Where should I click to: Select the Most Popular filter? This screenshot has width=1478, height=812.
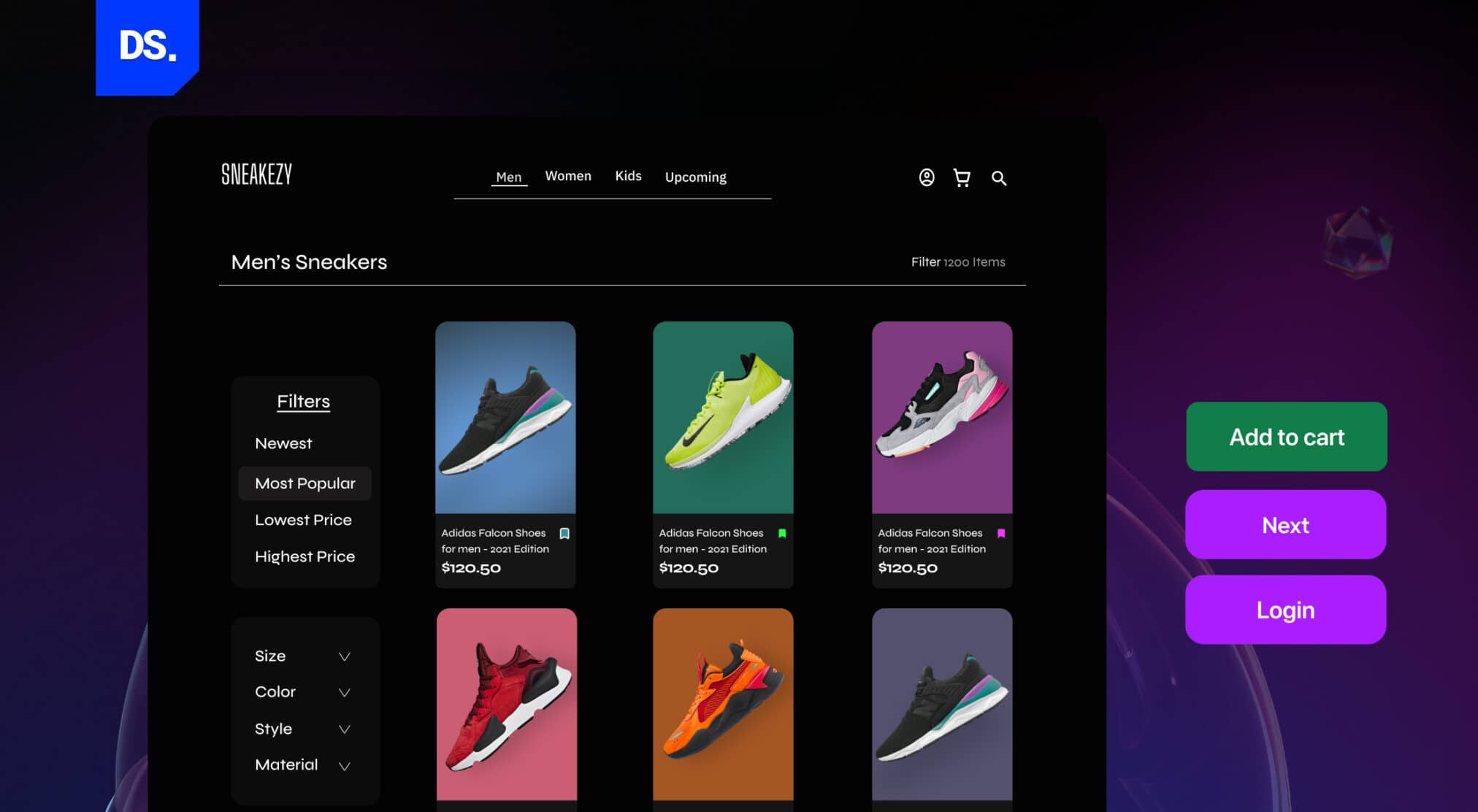coord(305,483)
